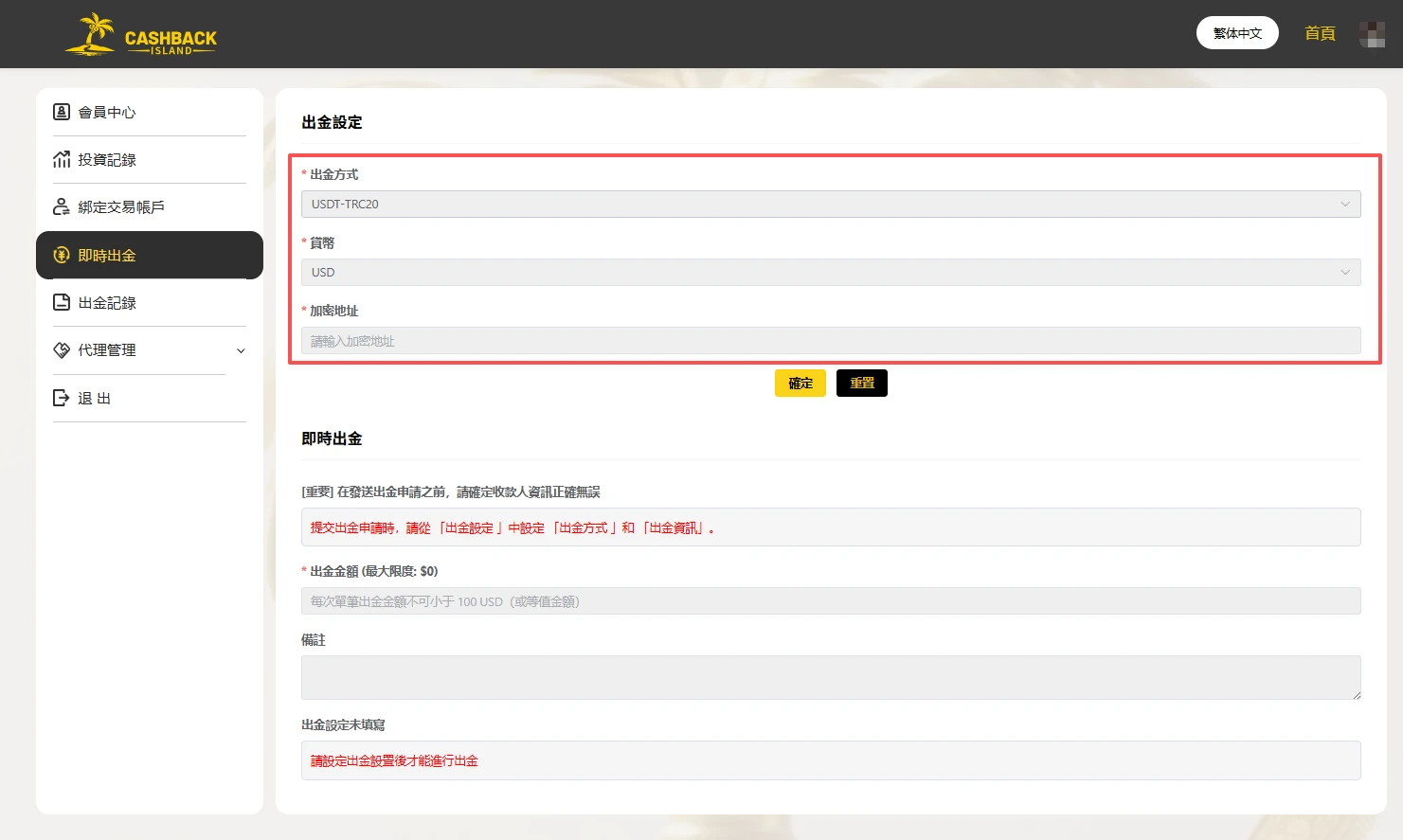The height and width of the screenshot is (840, 1403).
Task: Select the 會員中心 member card icon
Action: point(62,112)
